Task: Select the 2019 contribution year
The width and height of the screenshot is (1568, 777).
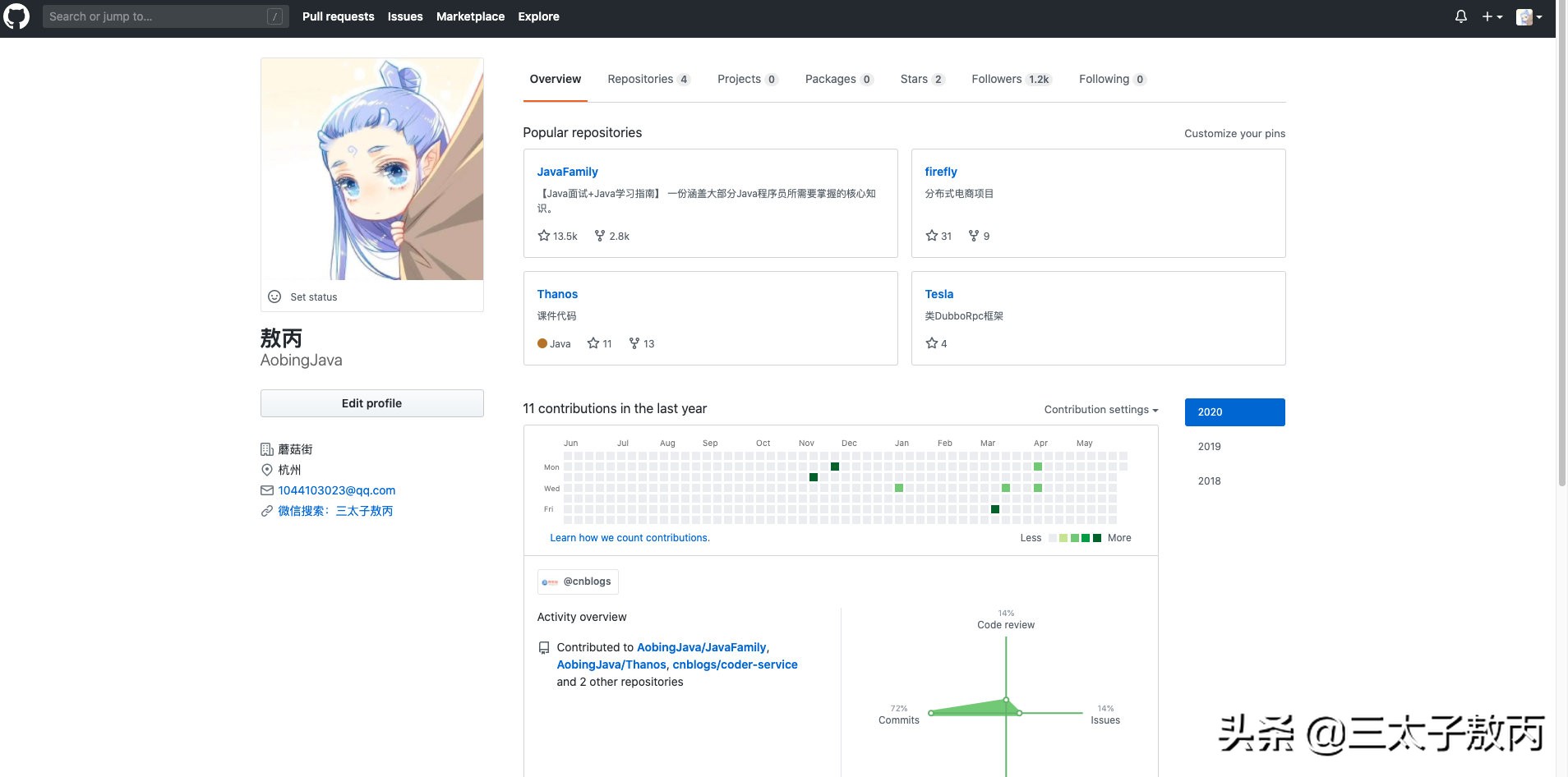Action: coord(1209,446)
